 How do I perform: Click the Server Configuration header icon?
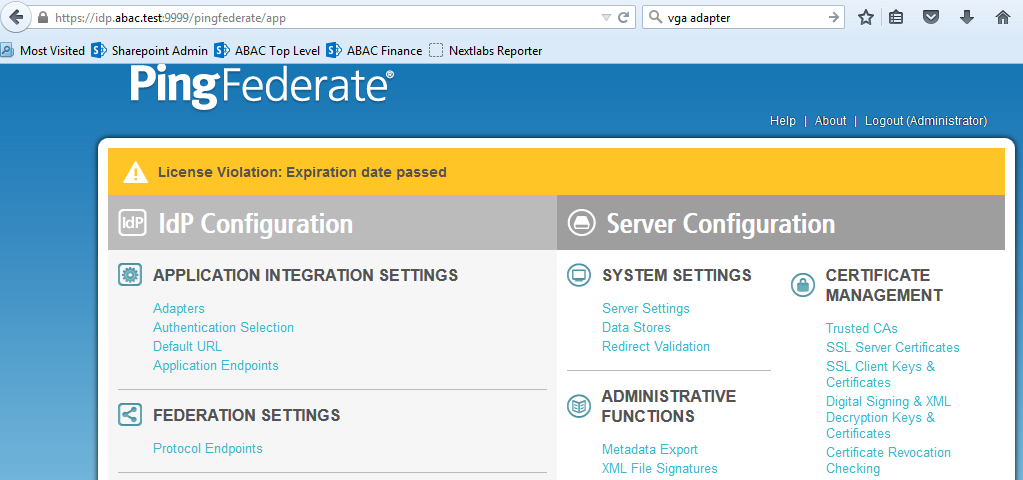coord(582,222)
